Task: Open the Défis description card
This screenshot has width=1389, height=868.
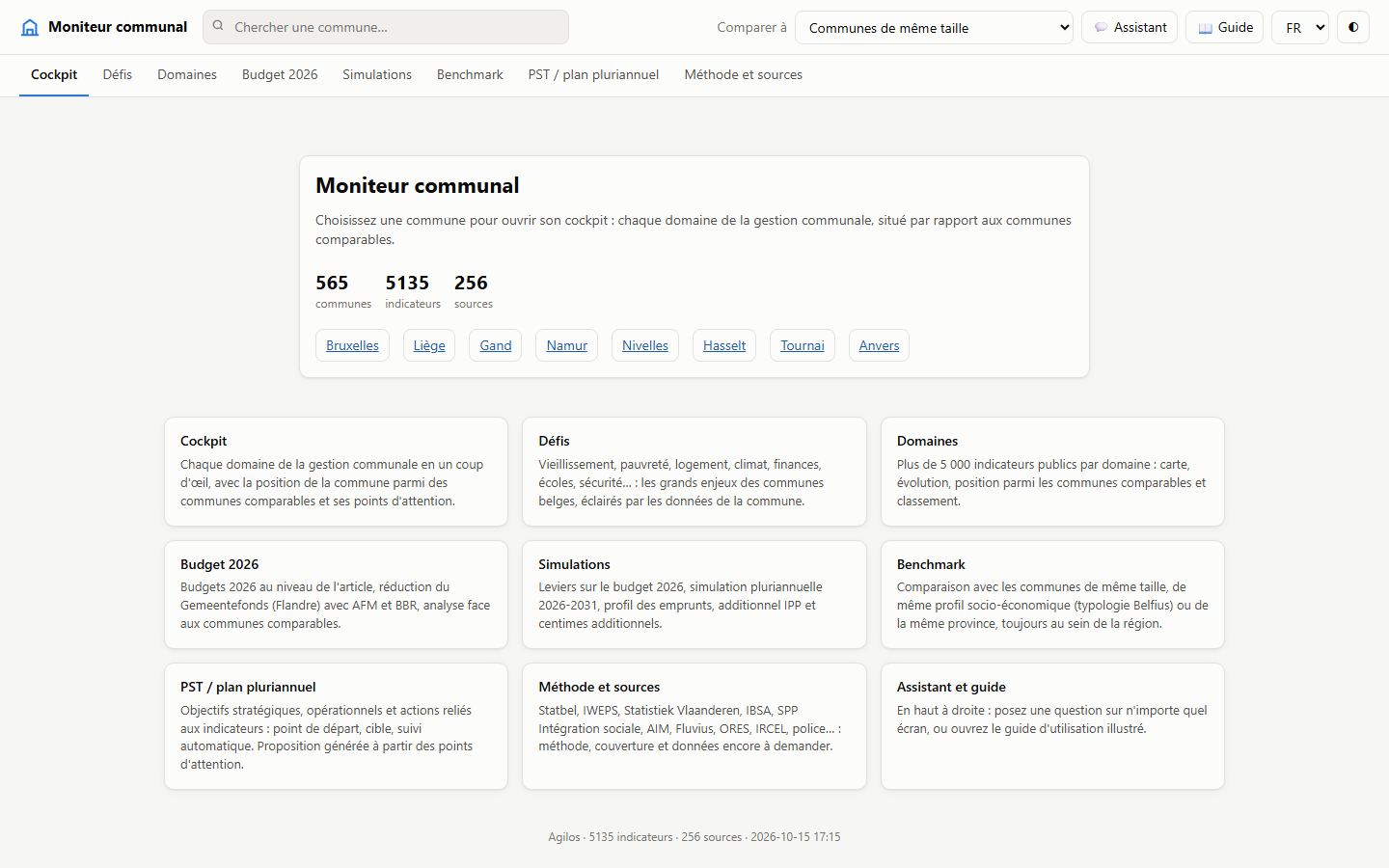Action: pos(694,472)
